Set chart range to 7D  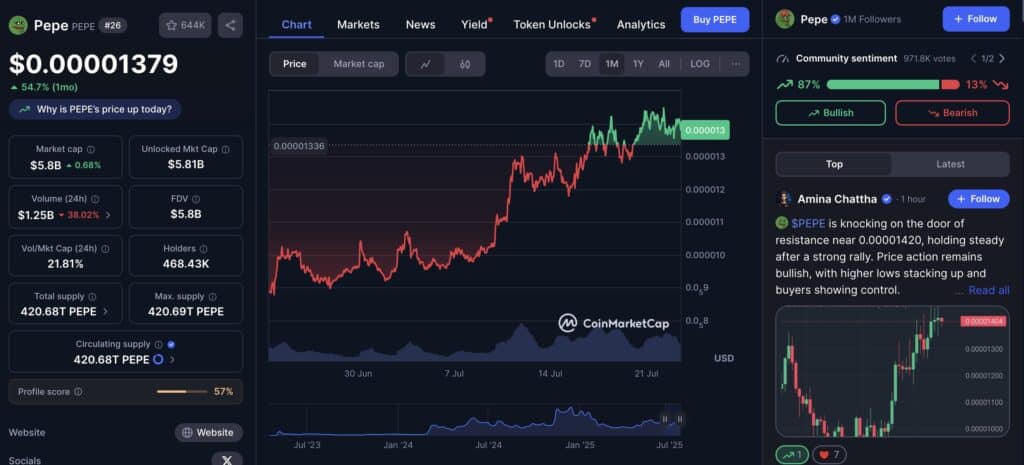tap(584, 64)
